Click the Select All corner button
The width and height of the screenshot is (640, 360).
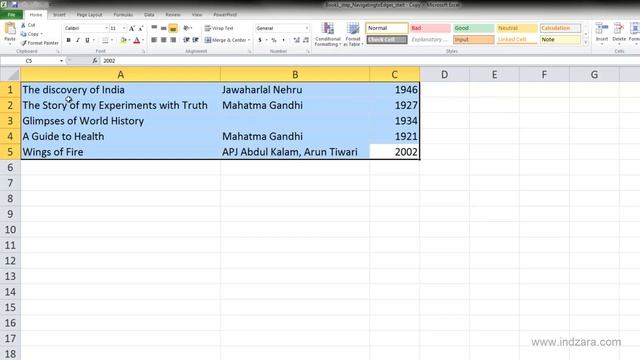[10, 74]
